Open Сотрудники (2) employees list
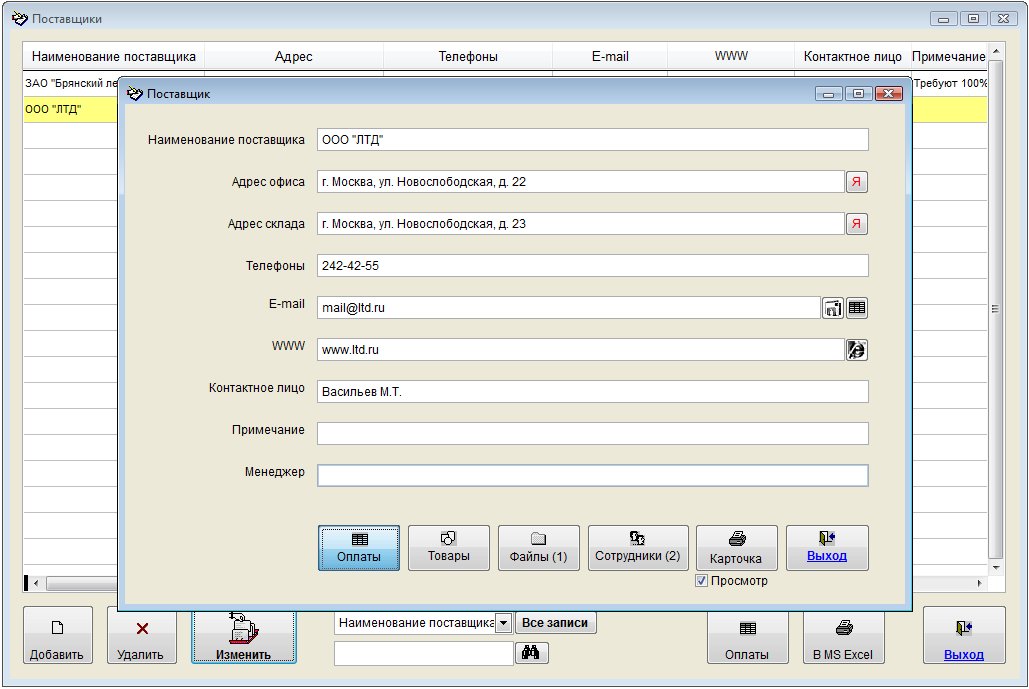Screen dimensions: 1029x689 click(x=637, y=548)
